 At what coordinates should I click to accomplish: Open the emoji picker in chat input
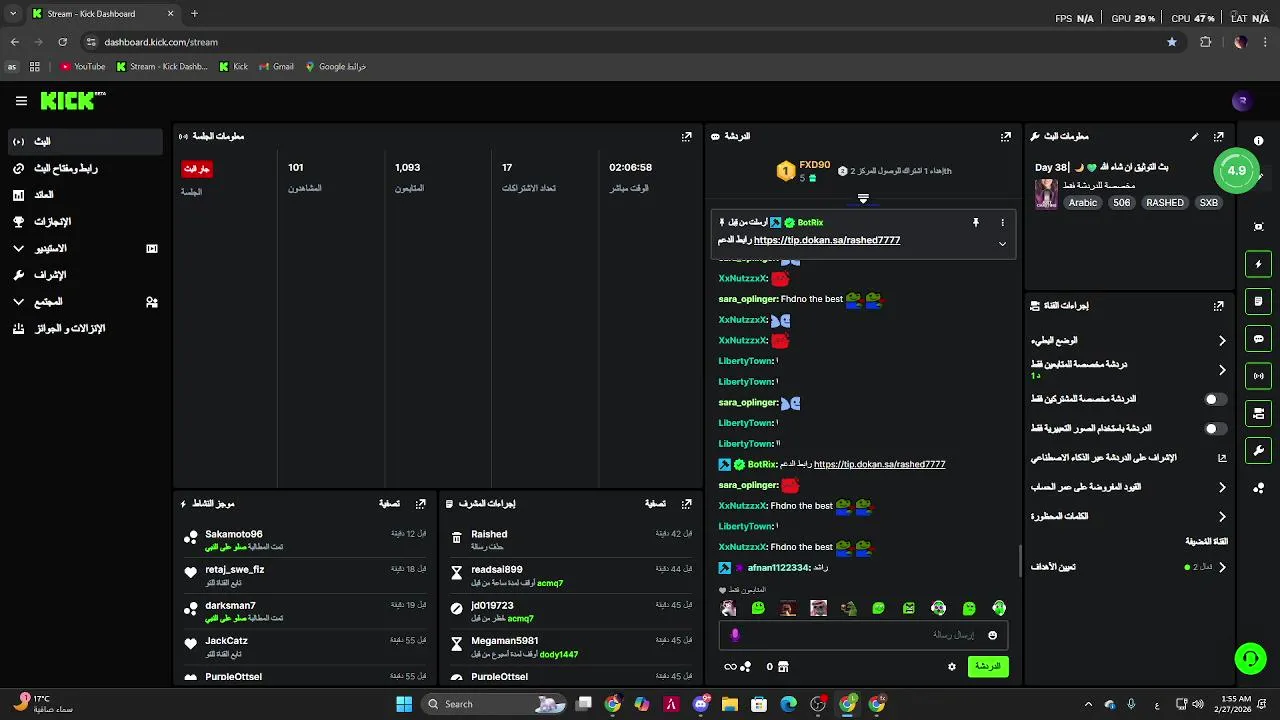click(x=992, y=635)
